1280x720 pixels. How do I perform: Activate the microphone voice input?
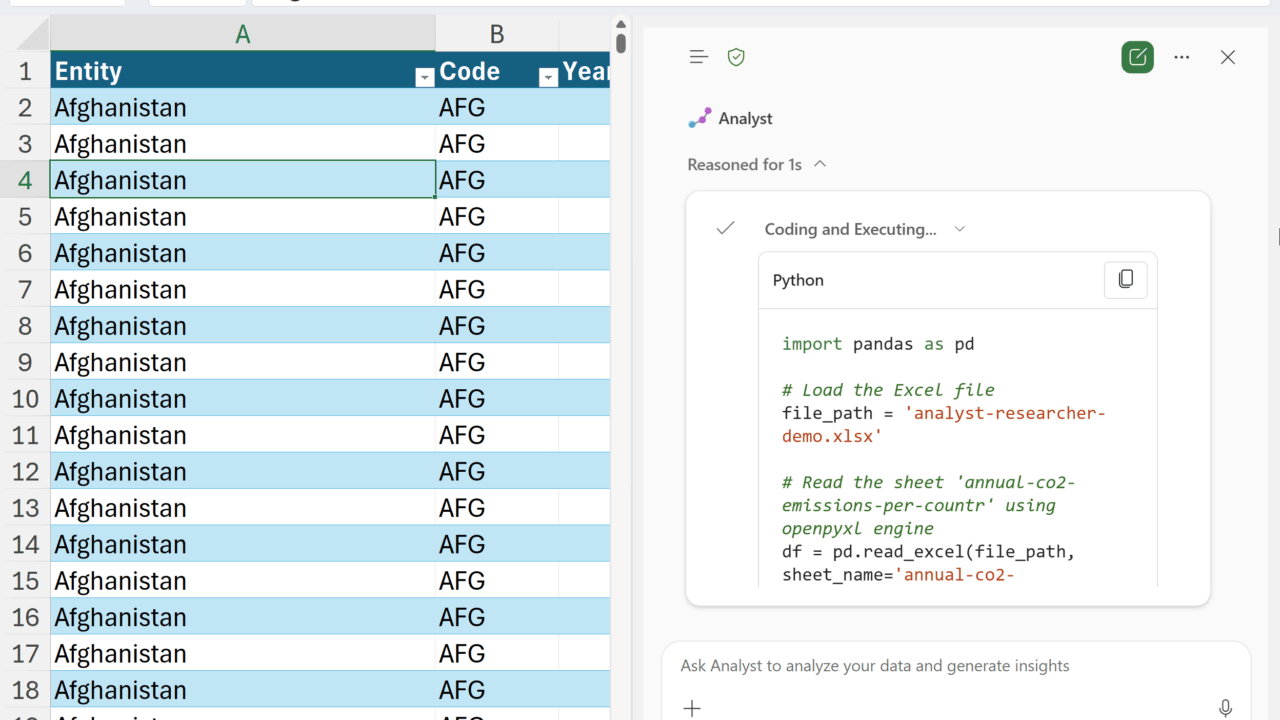(x=1225, y=708)
